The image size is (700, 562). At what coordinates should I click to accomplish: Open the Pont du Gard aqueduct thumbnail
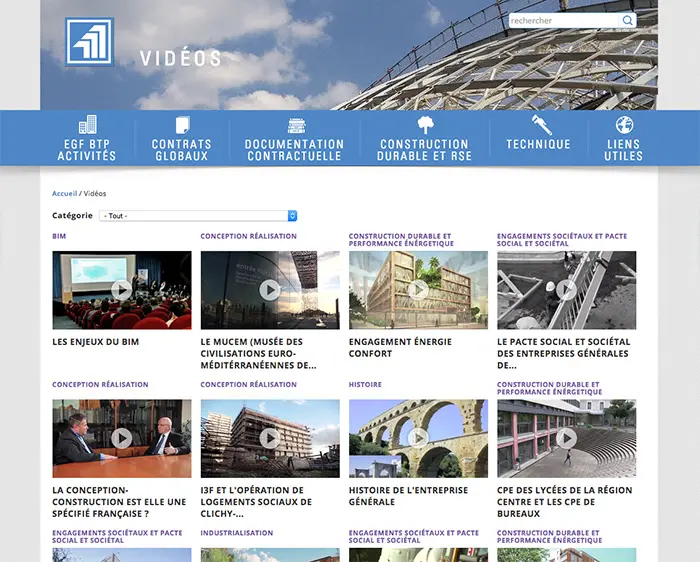(x=418, y=438)
